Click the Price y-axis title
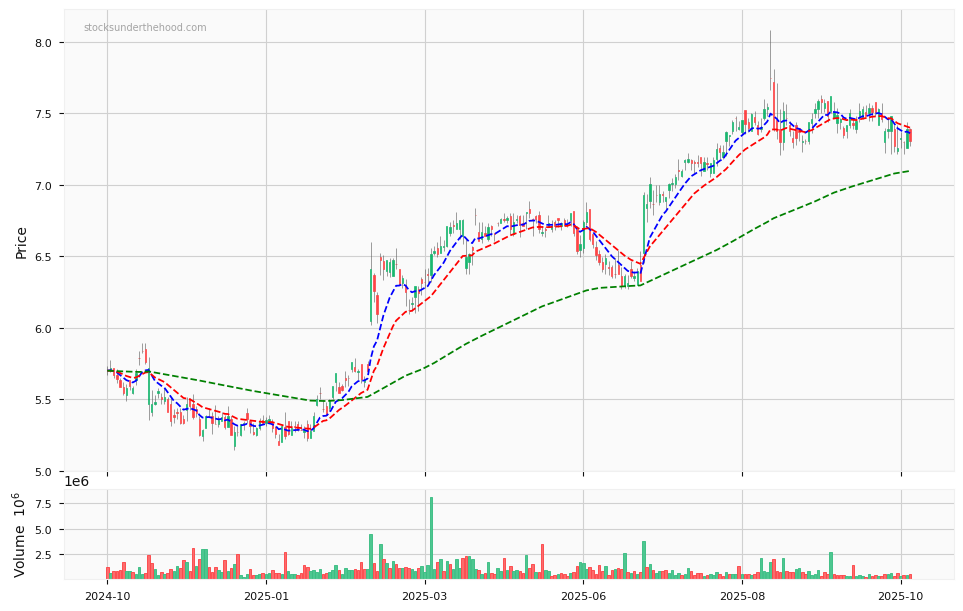 coord(21,242)
